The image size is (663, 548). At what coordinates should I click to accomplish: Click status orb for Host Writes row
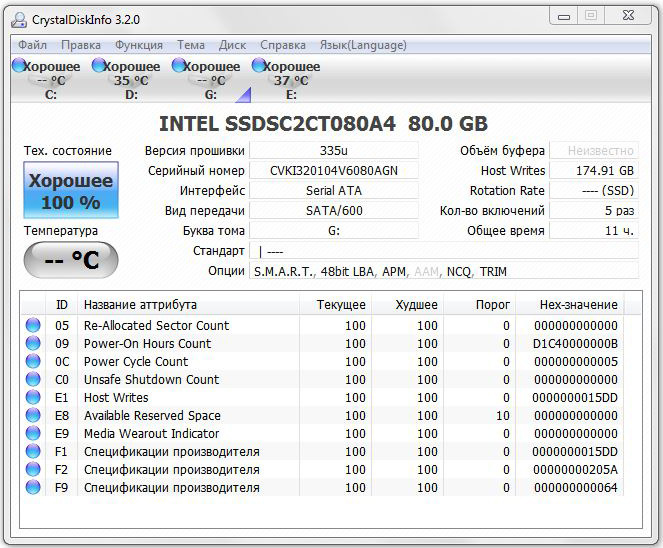click(x=33, y=397)
